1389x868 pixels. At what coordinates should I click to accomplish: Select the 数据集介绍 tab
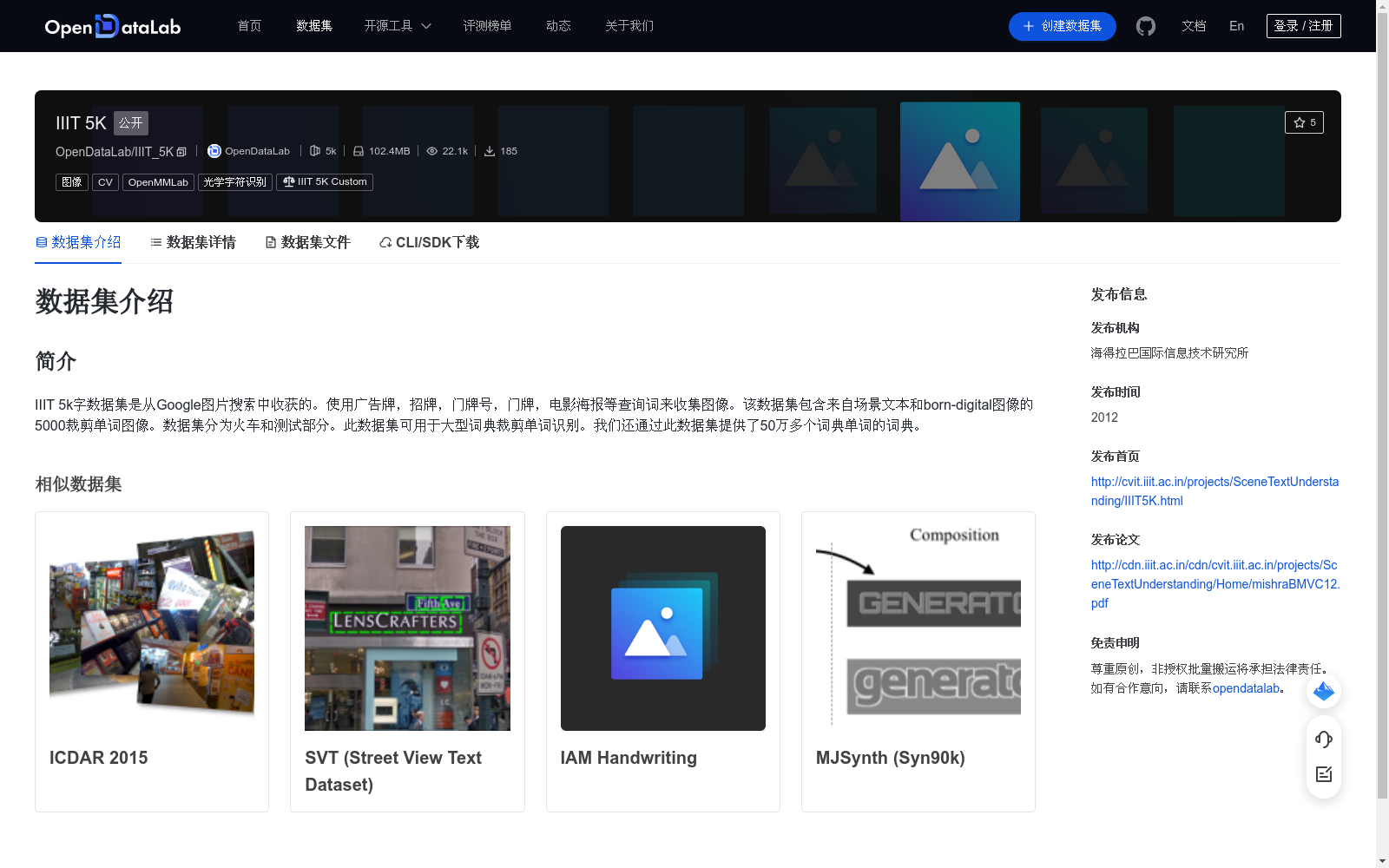pos(78,242)
